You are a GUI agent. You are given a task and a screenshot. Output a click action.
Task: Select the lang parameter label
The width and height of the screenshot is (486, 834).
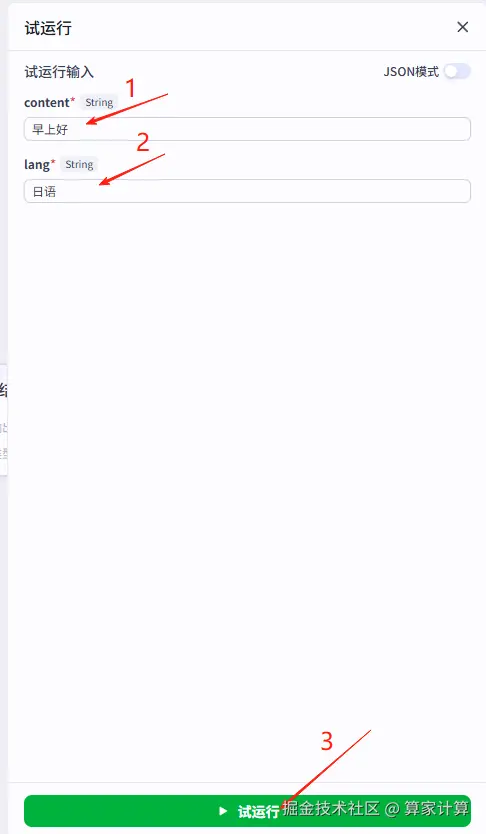(37, 165)
